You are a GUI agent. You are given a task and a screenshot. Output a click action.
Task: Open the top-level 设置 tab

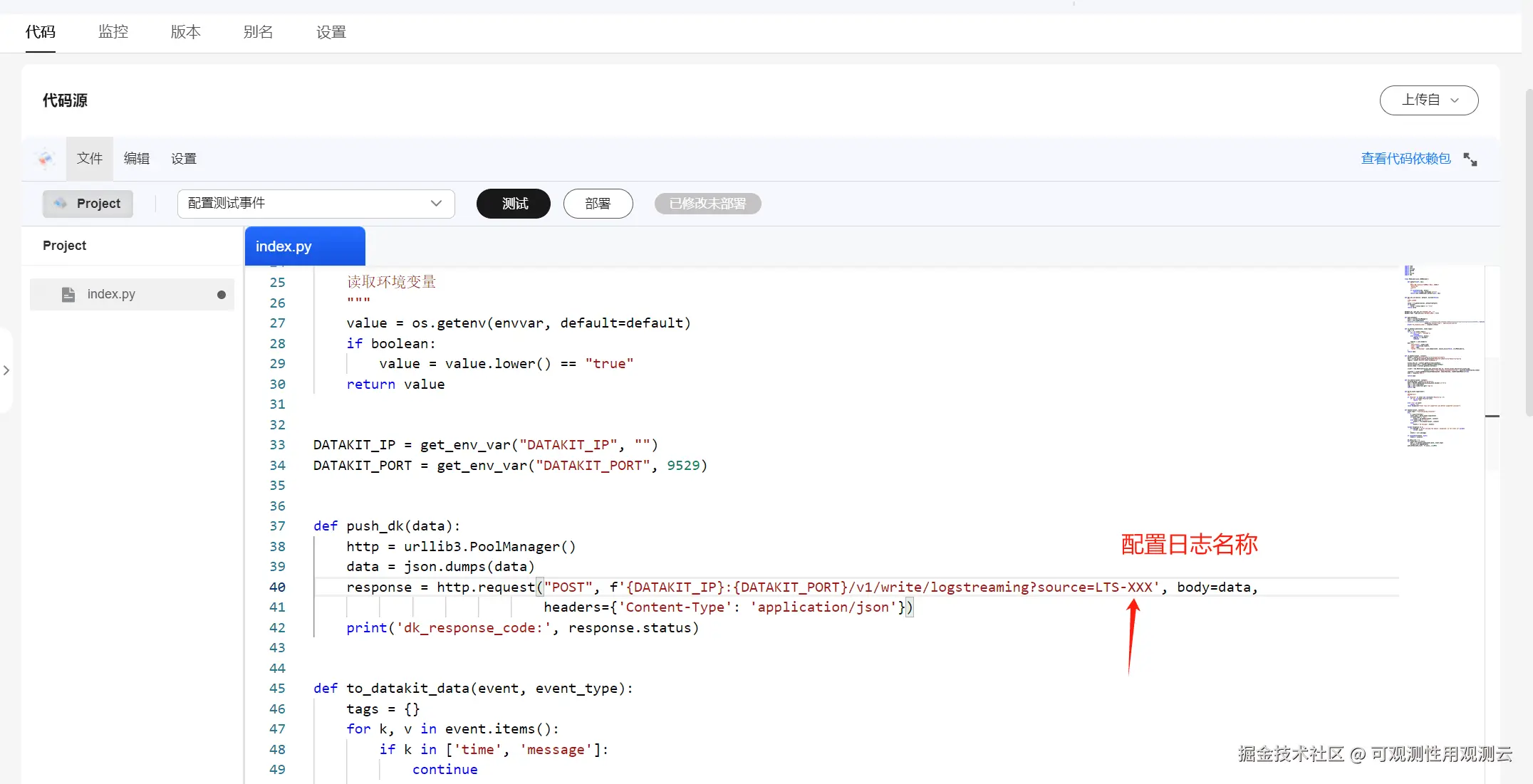331,32
